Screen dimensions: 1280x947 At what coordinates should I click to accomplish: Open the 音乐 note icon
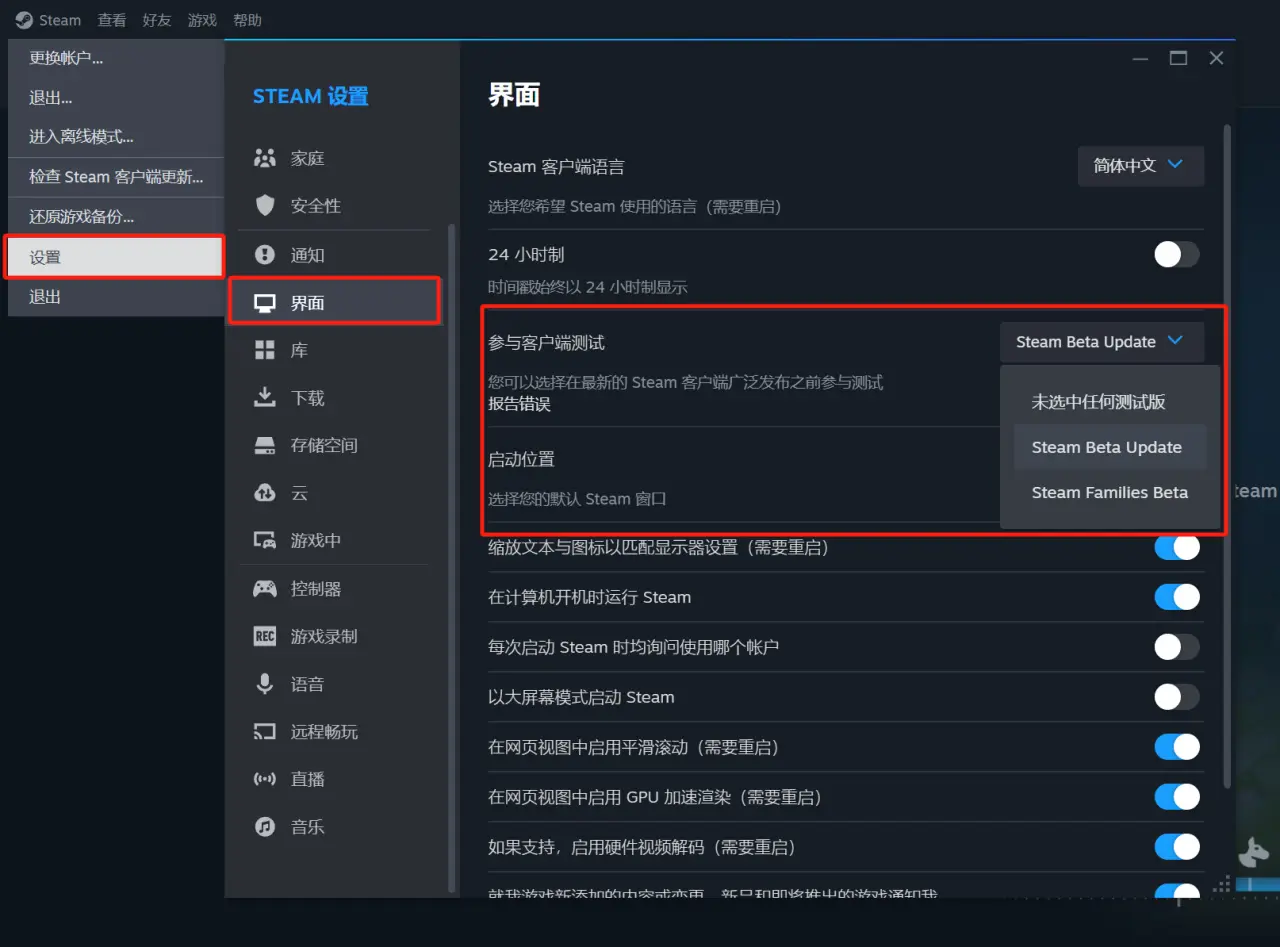coord(265,827)
